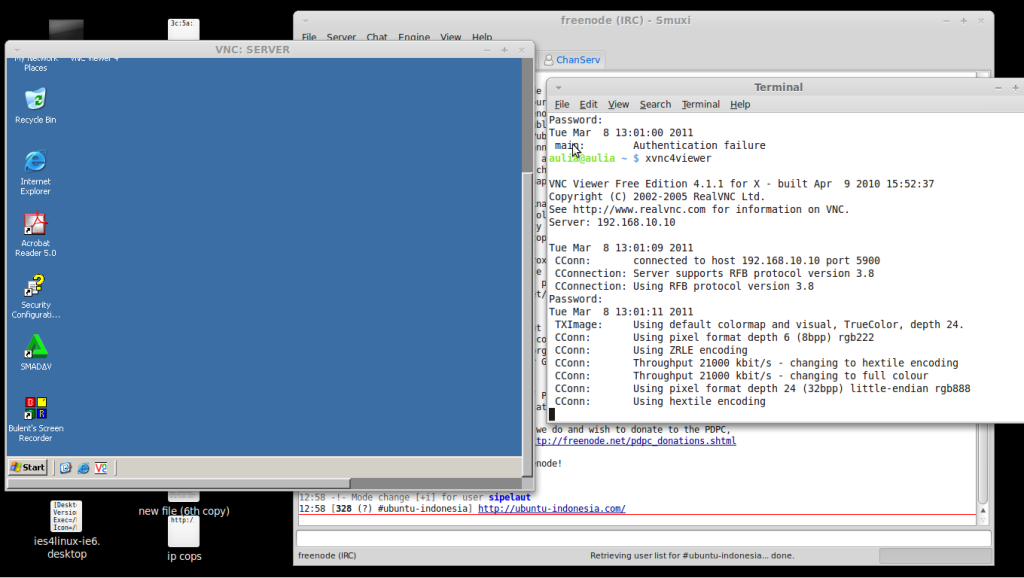The image size is (1024, 578).
Task: Open the Help menu in the Smuxi window
Action: click(x=482, y=37)
